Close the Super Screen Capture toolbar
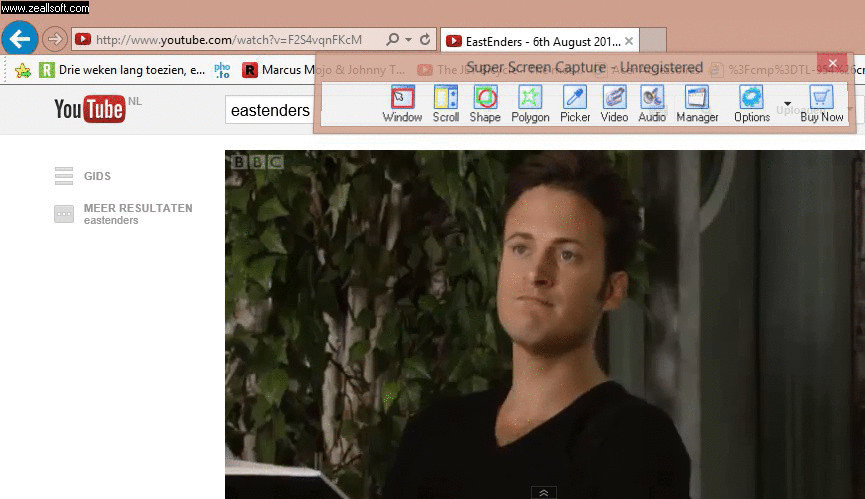 tap(832, 63)
